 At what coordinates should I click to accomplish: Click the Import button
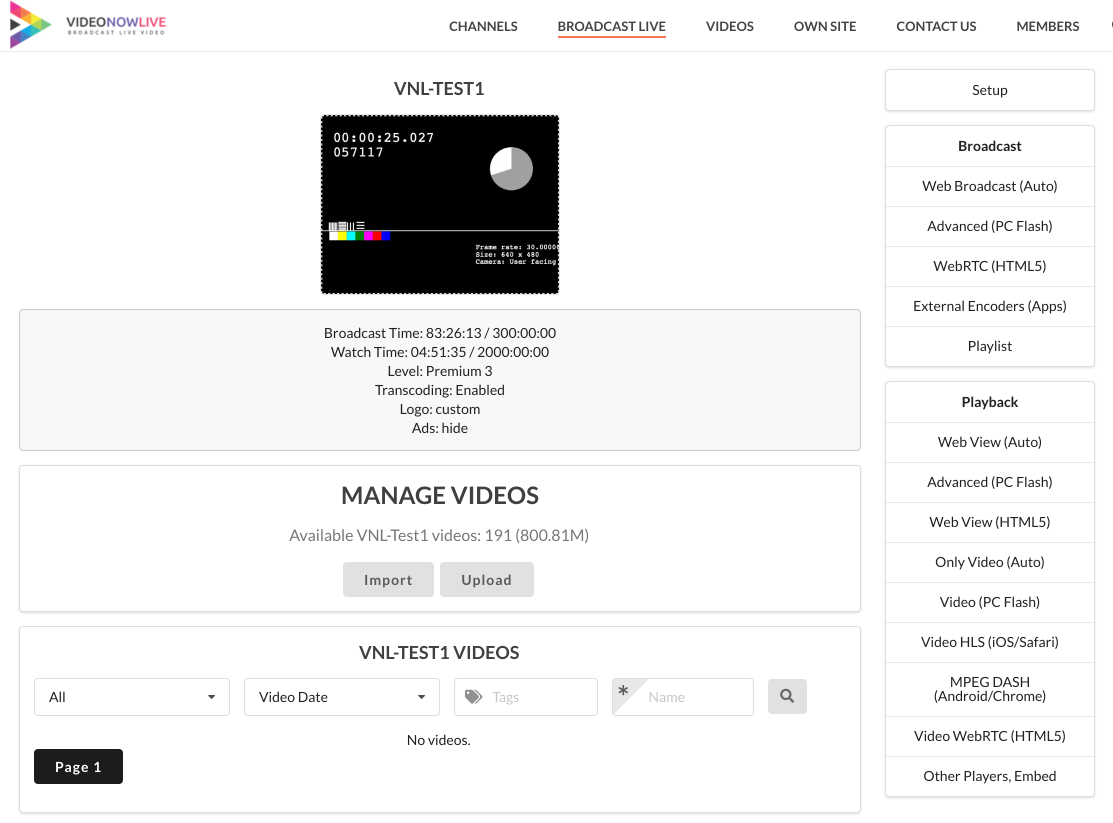pos(388,579)
